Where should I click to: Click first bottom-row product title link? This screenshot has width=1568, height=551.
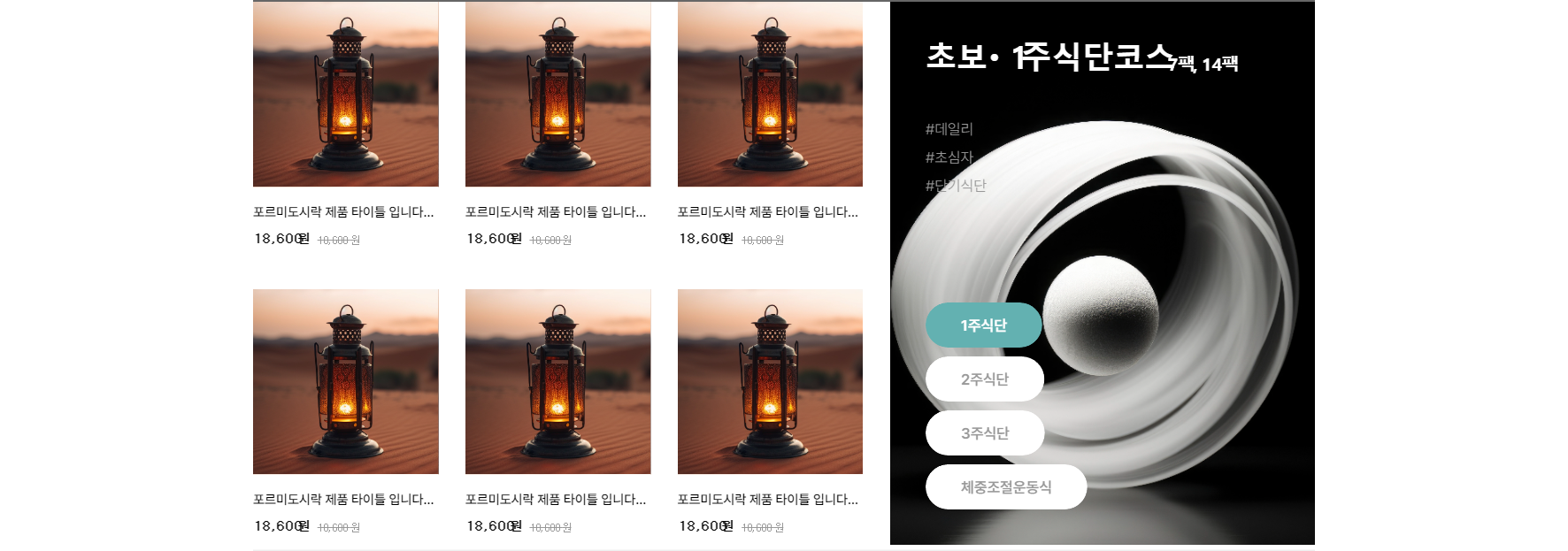pos(343,500)
